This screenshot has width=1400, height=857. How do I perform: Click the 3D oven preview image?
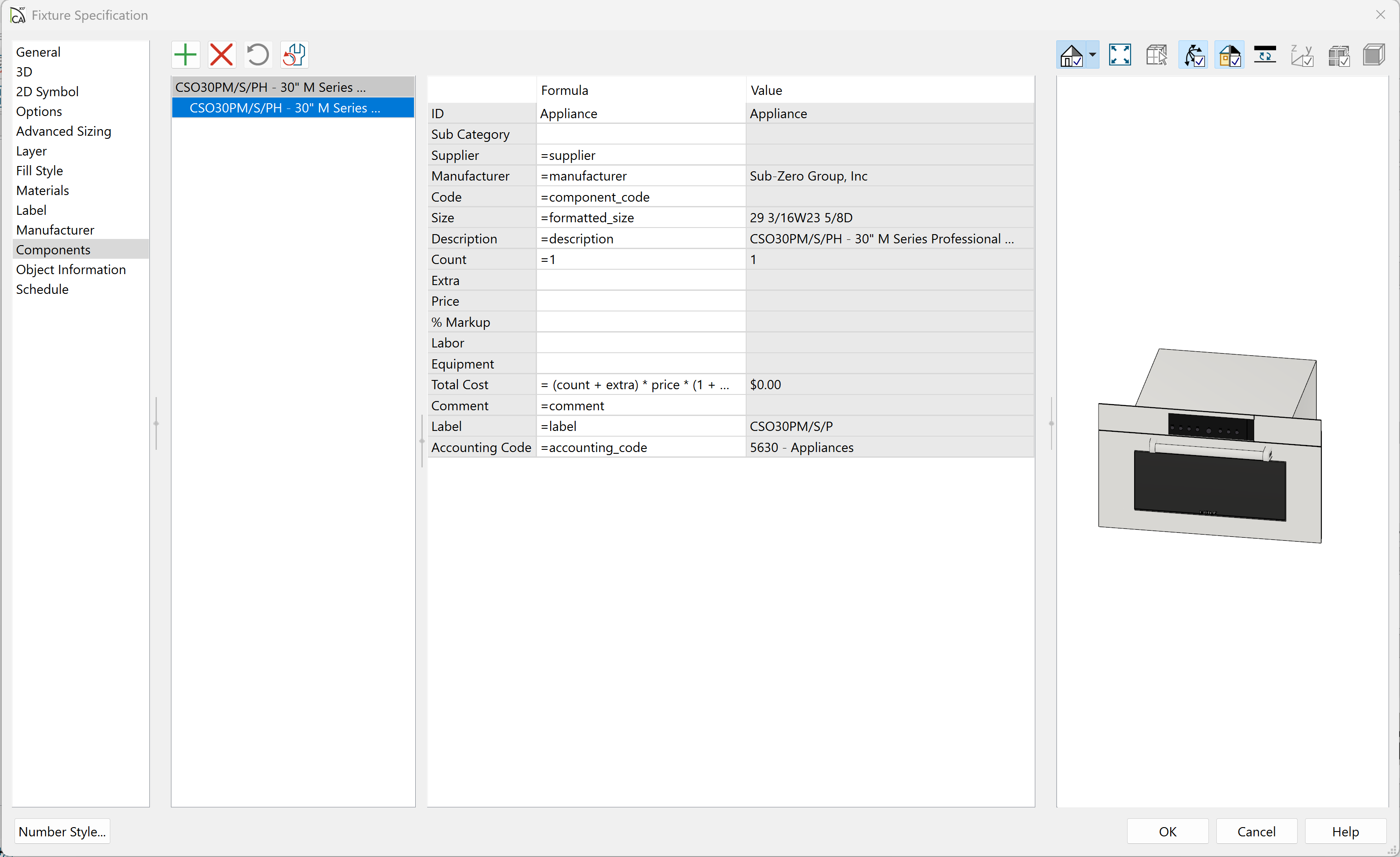1209,446
